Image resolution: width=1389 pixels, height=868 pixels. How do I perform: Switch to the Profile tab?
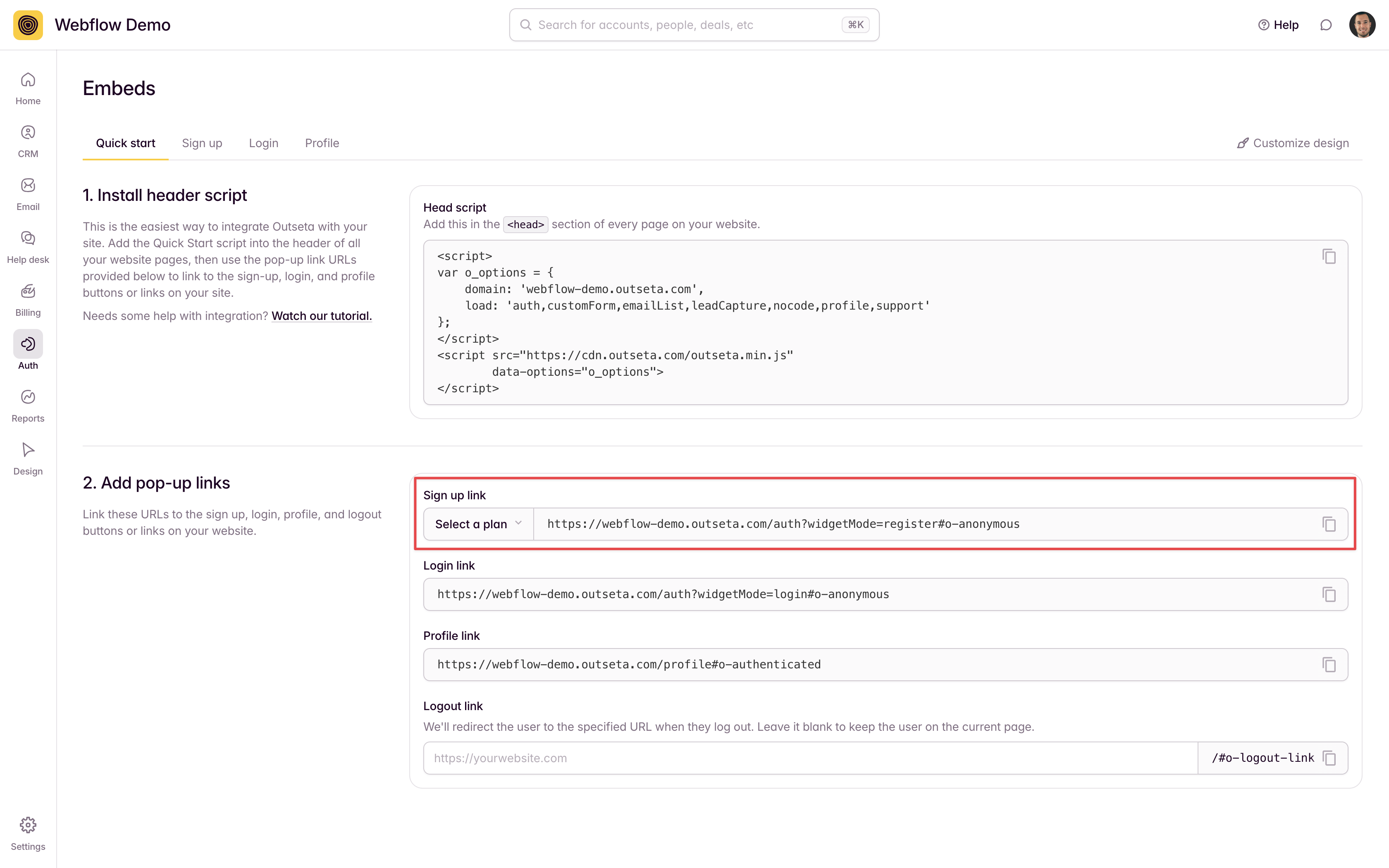pyautogui.click(x=322, y=143)
